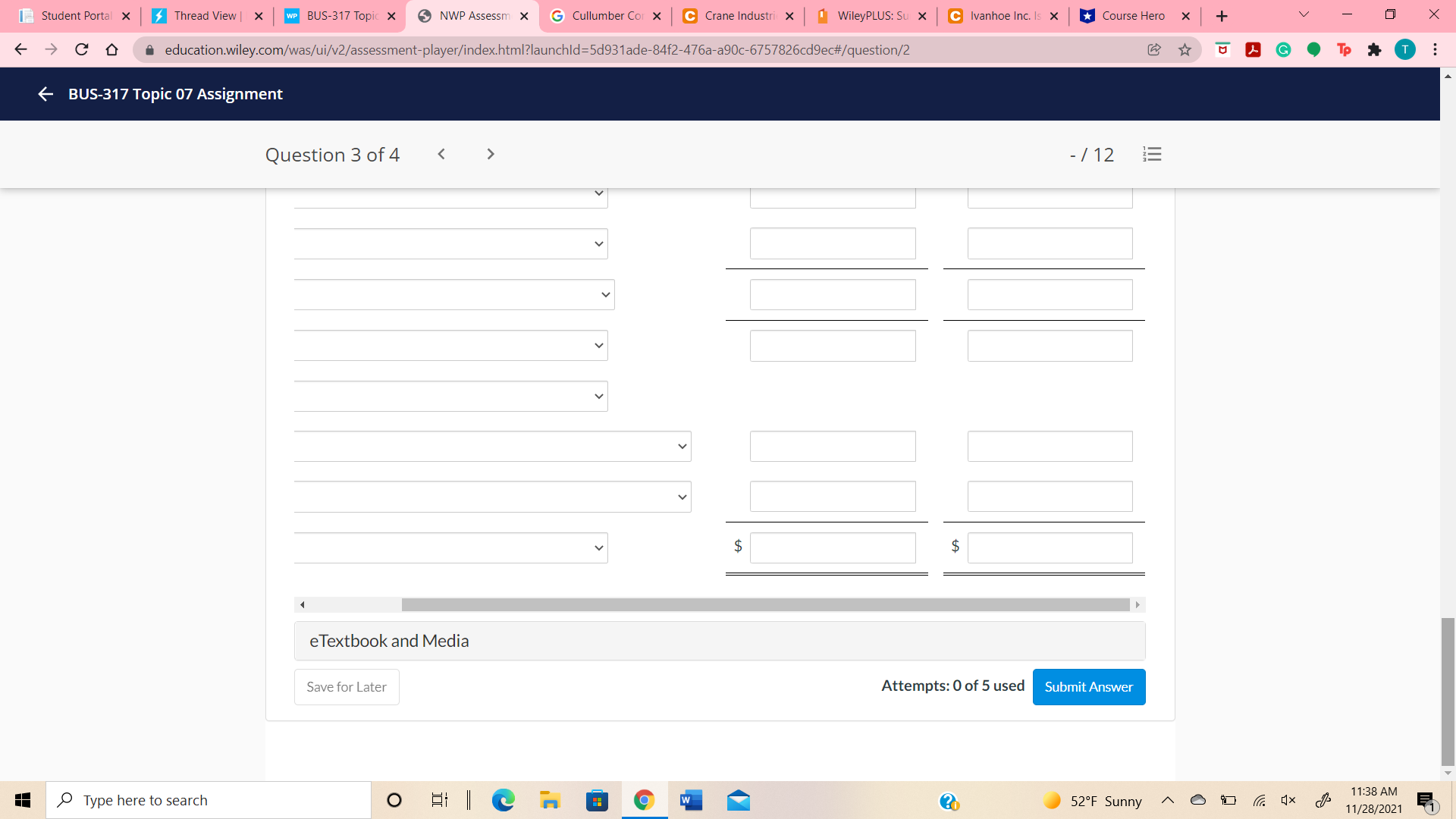Go back using the assignment back arrow

pyautogui.click(x=45, y=94)
